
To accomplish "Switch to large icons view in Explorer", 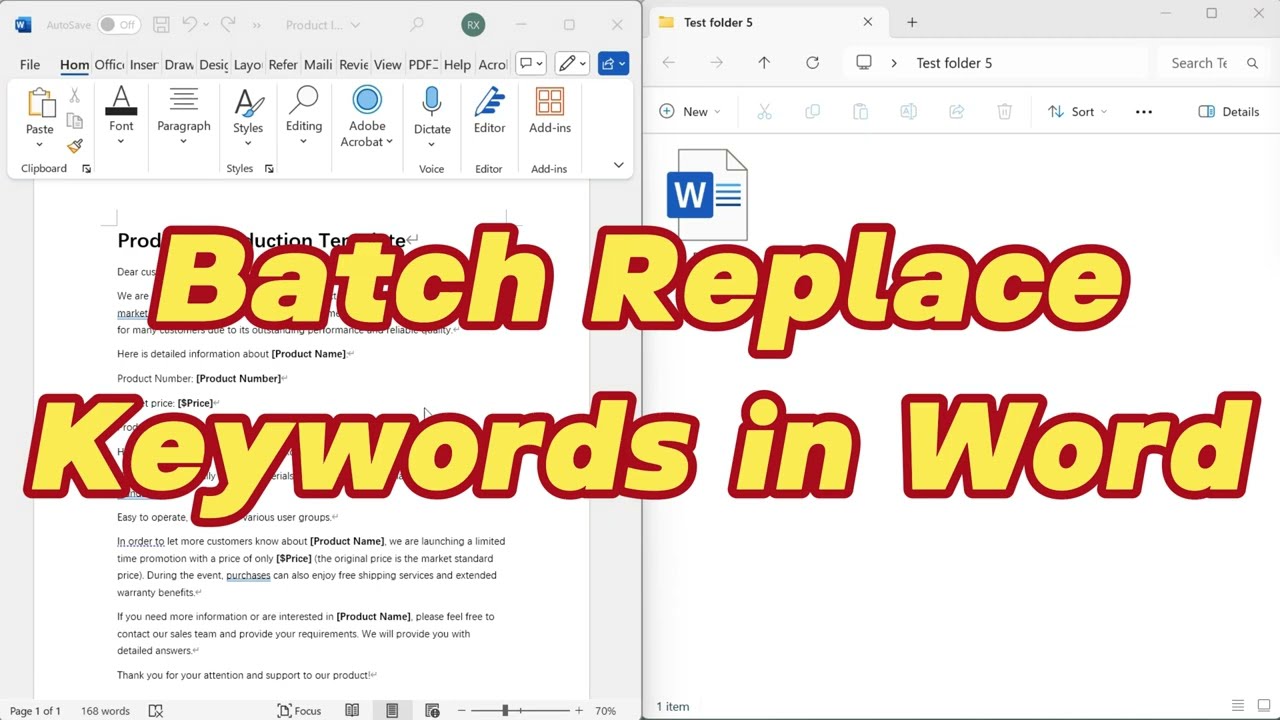I will 1262,706.
